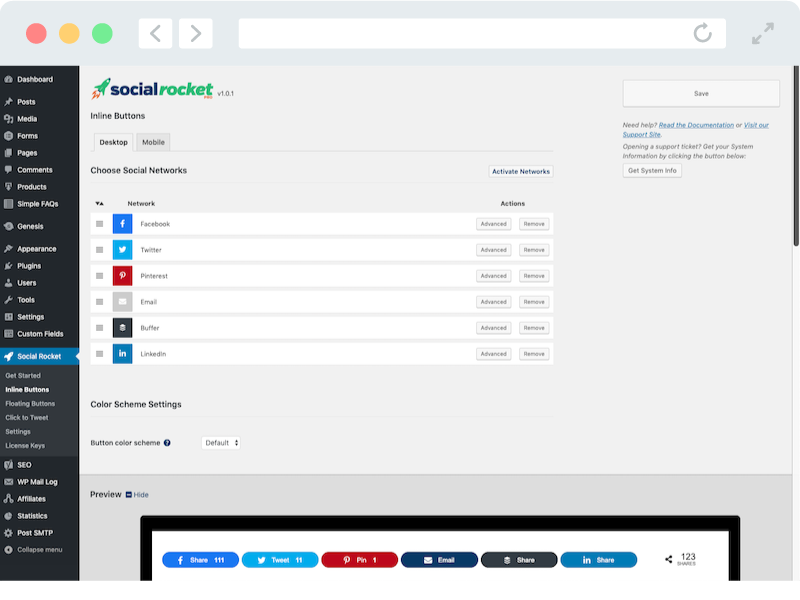Click the Pinterest network icon
The width and height of the screenshot is (800, 600).
point(122,276)
